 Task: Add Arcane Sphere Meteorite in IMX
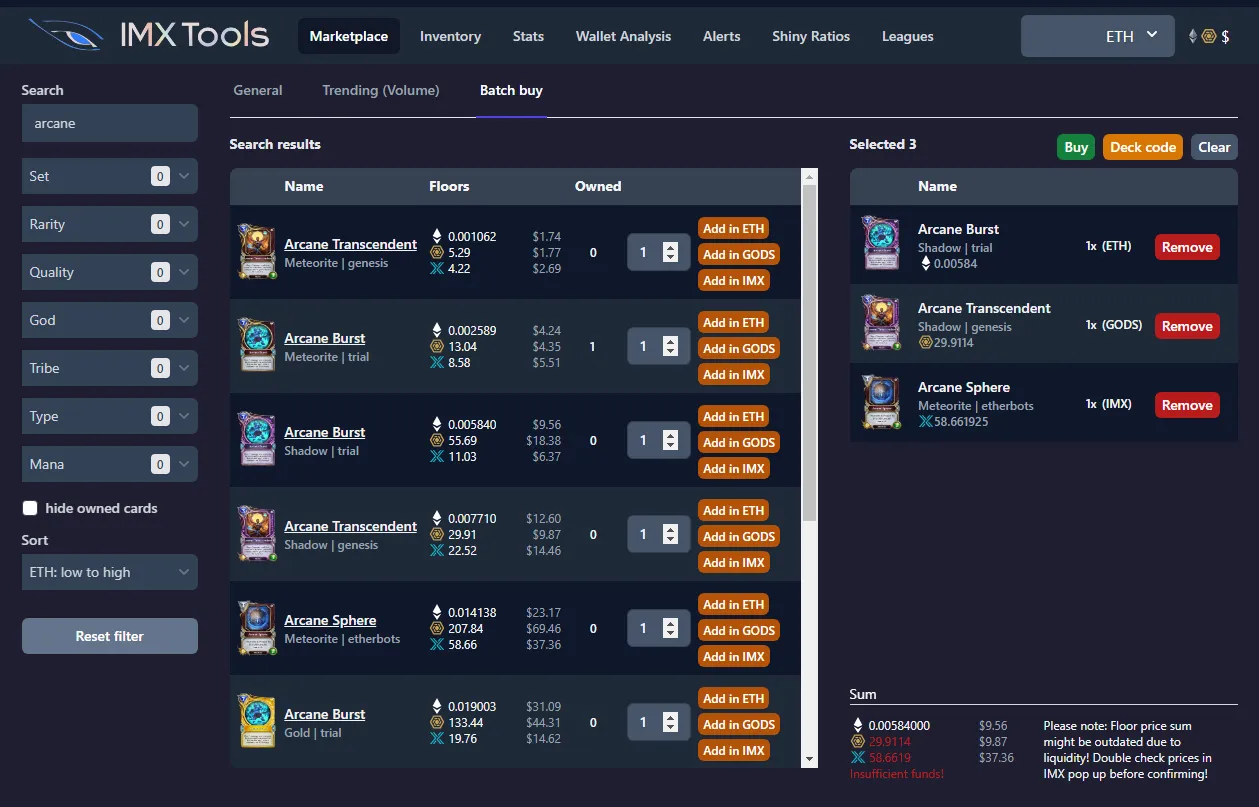pyautogui.click(x=733, y=657)
